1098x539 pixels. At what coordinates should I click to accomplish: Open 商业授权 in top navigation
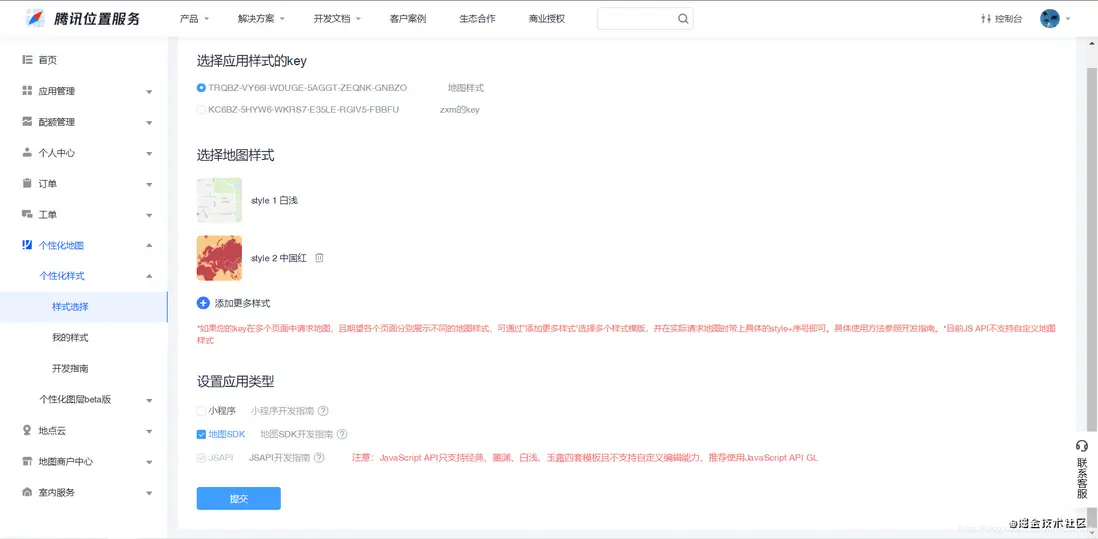coord(547,19)
